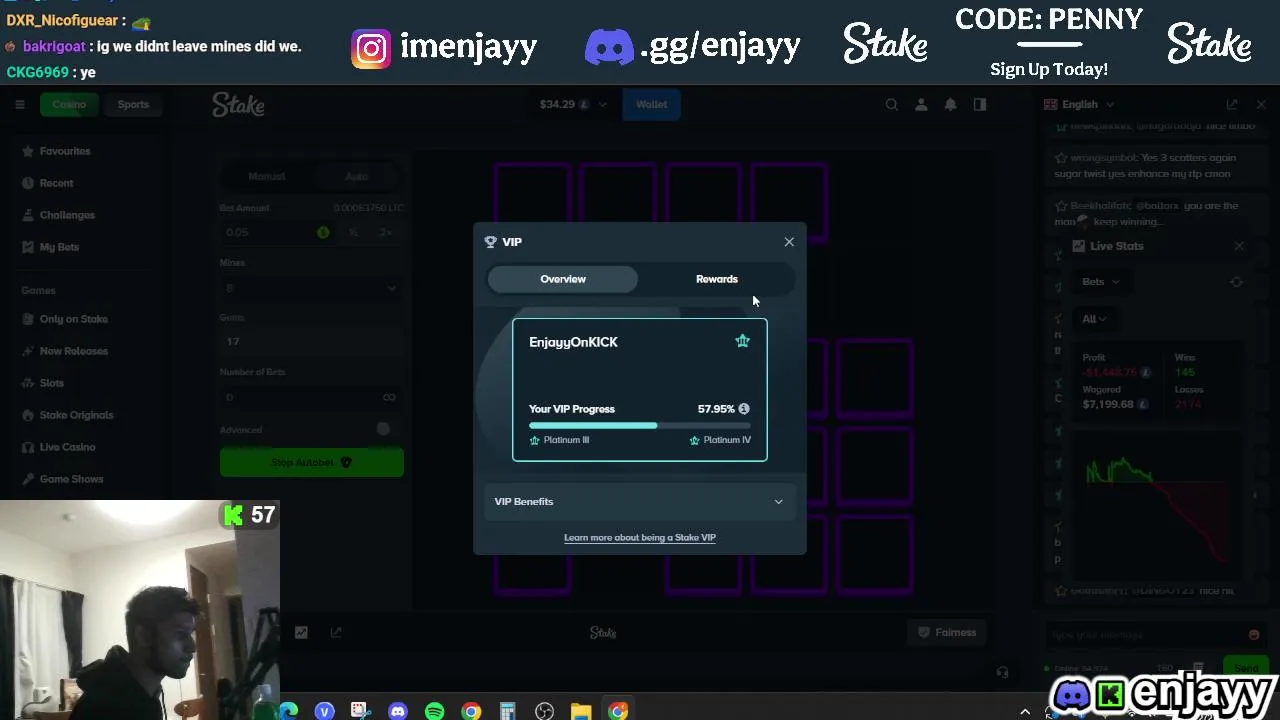
Task: Close the Live Stats panel
Action: click(x=1239, y=246)
